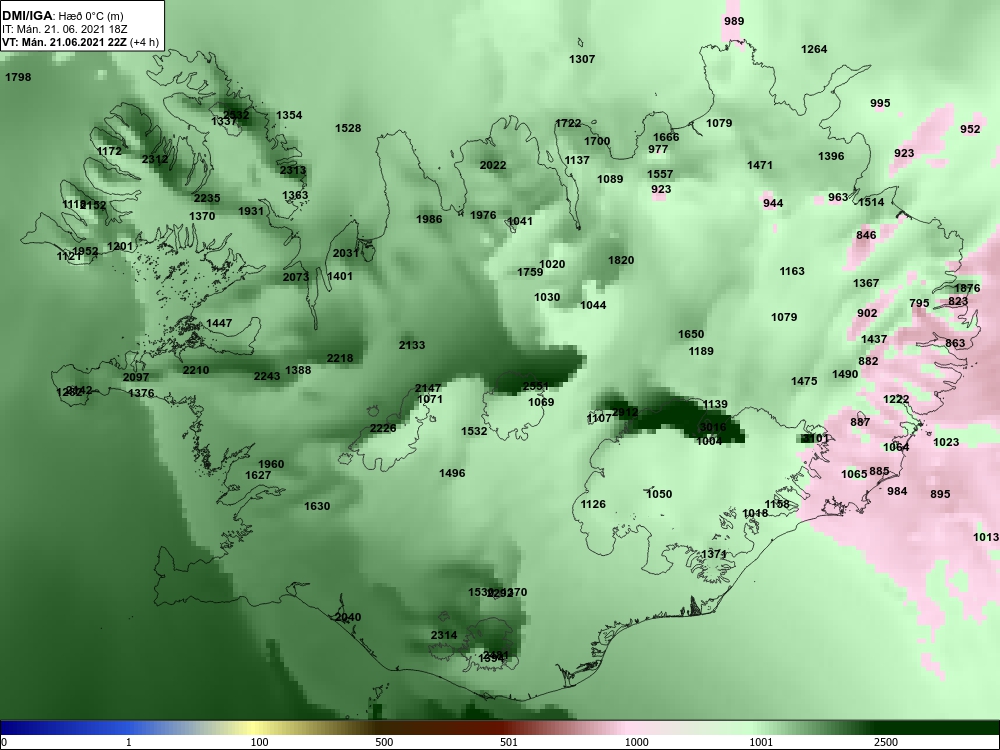1000x750 pixels.
Task: Click the 2226 value beside the glacier
Action: coord(383,429)
